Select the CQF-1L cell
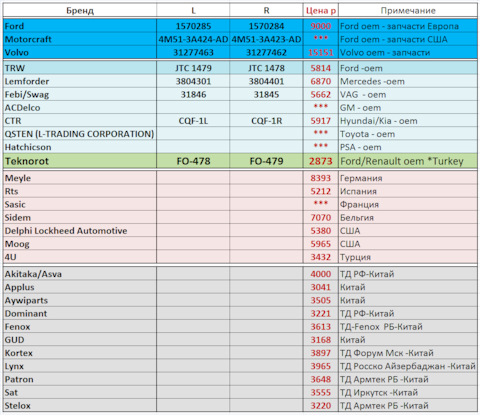The image size is (480, 416). click(x=193, y=121)
